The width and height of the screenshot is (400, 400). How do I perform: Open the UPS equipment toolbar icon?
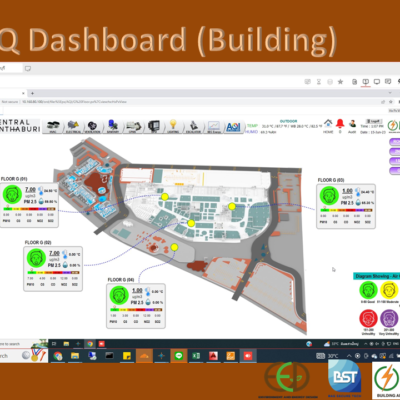pos(133,126)
